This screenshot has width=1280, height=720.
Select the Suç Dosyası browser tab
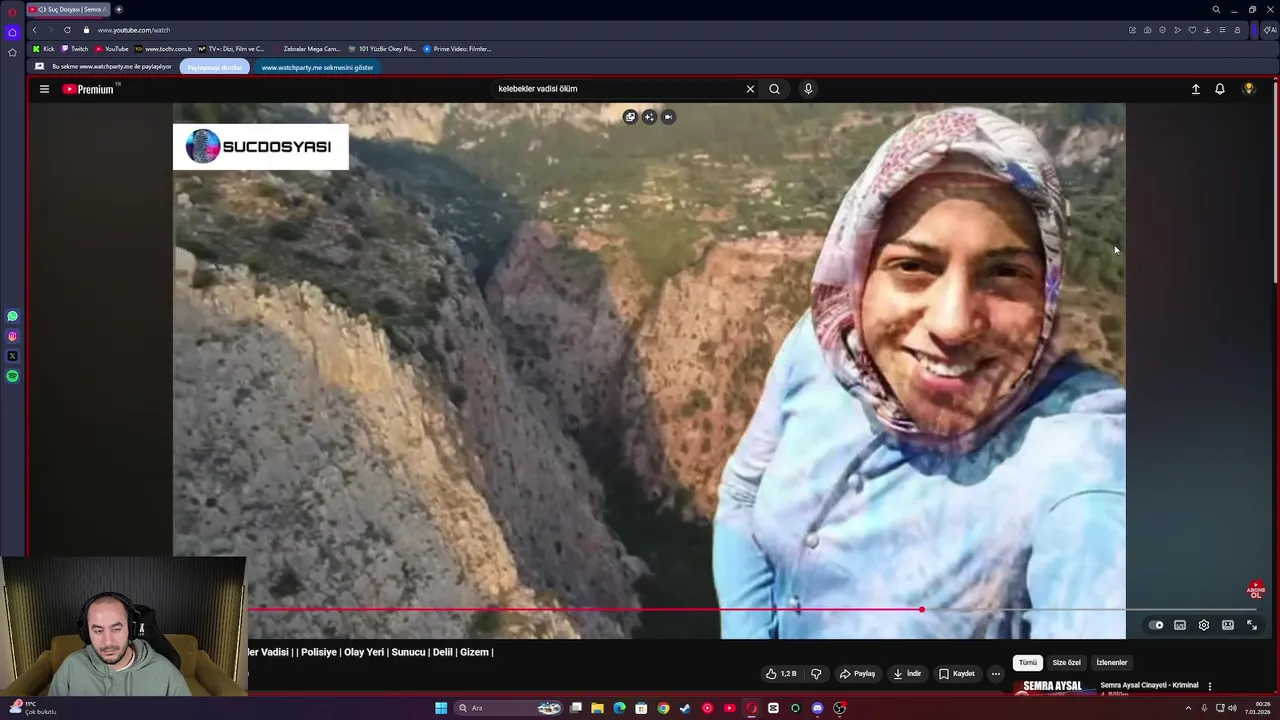tap(67, 9)
